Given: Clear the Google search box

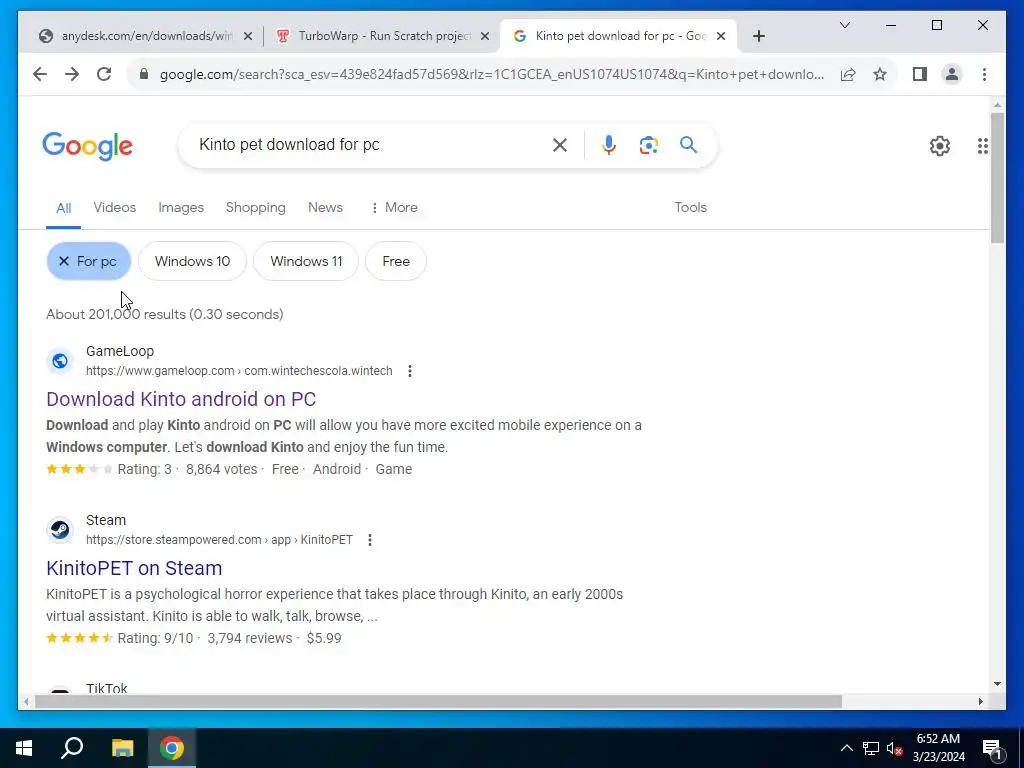Looking at the screenshot, I should click(x=560, y=145).
